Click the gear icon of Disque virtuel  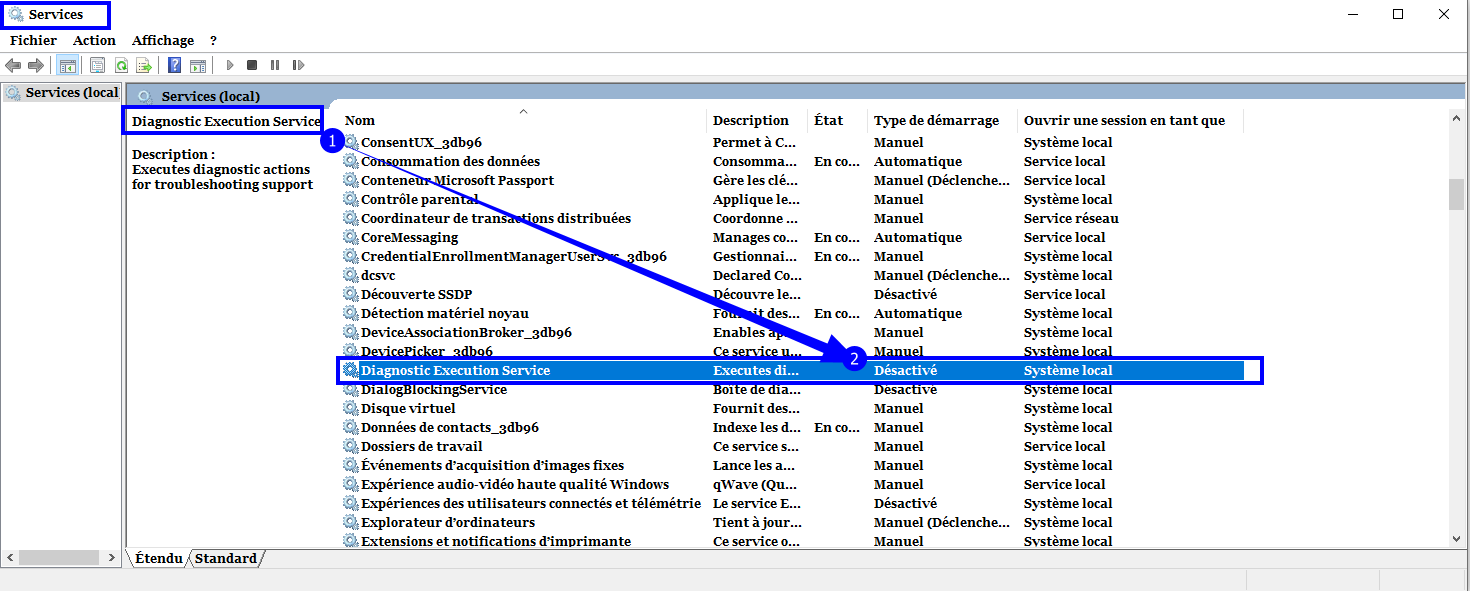pyautogui.click(x=351, y=408)
